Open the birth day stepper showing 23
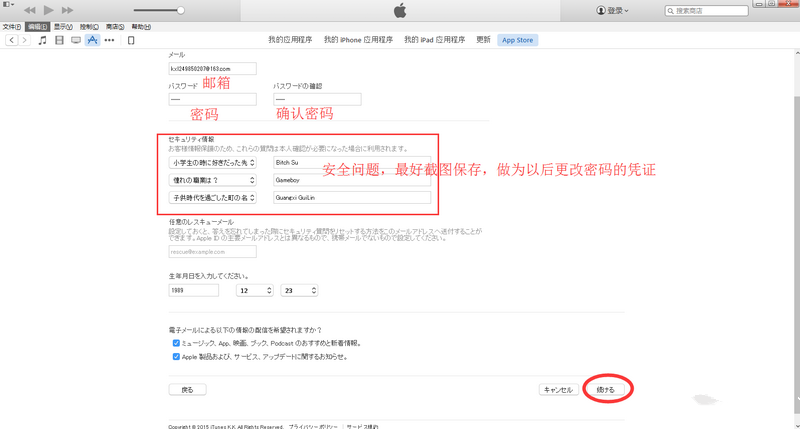800x429 pixels. (x=299, y=290)
